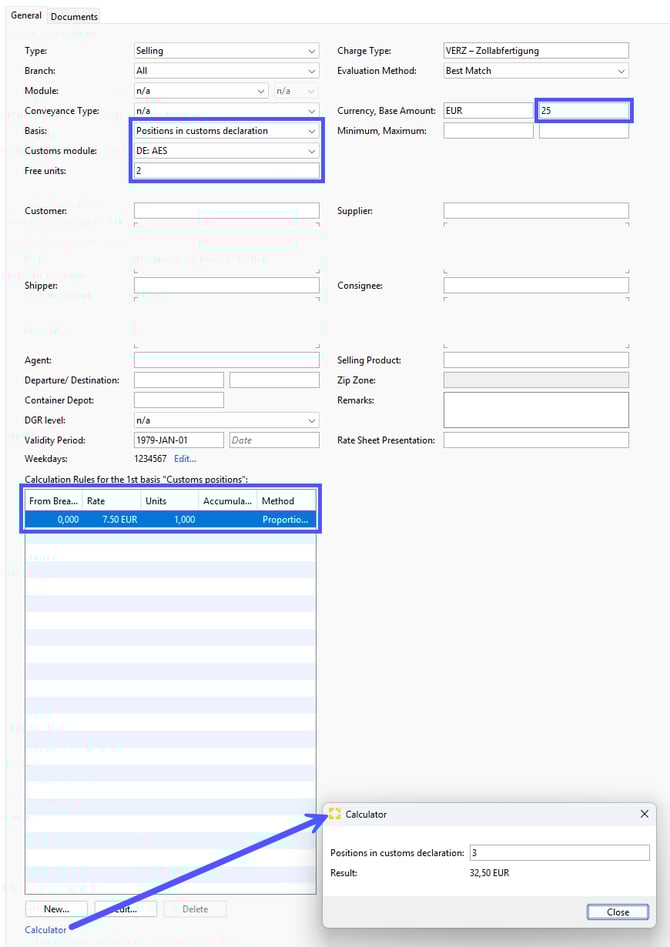Image resolution: width=670 pixels, height=947 pixels.
Task: Open the Basis dropdown list
Action: point(226,131)
